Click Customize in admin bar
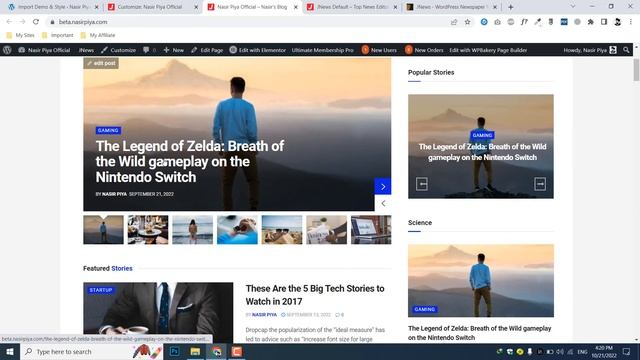 point(118,50)
